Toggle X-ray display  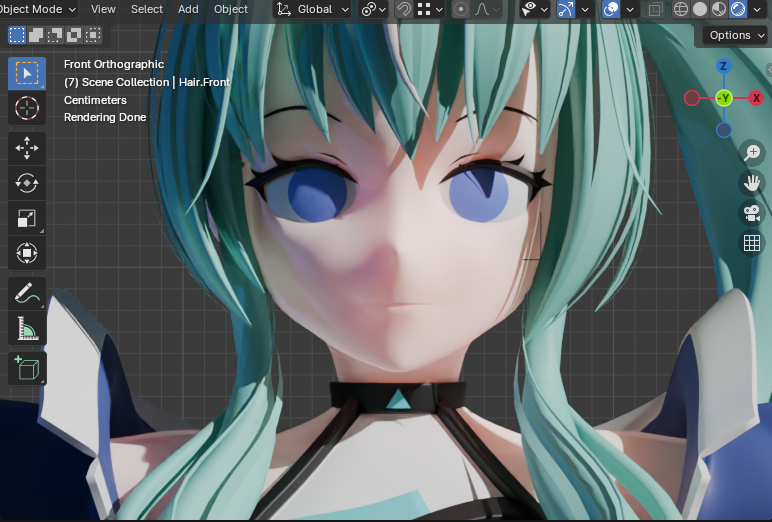coord(655,9)
